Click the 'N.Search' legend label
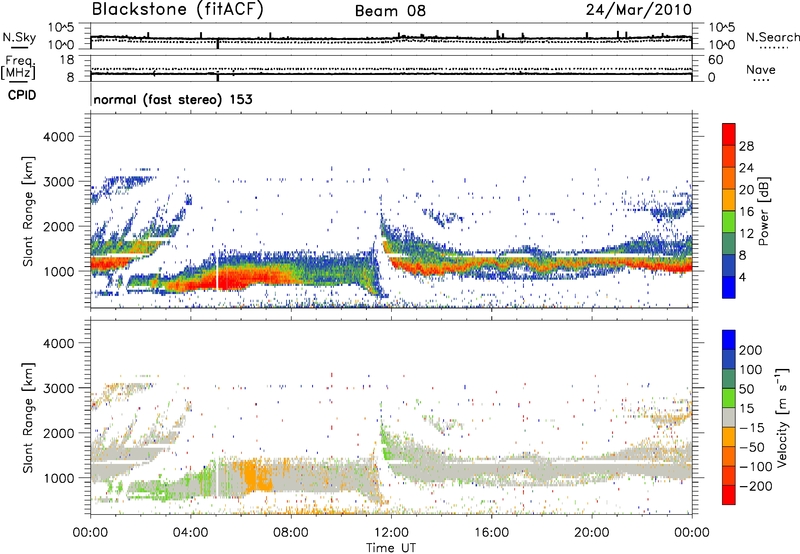800x554 pixels. coord(772,37)
